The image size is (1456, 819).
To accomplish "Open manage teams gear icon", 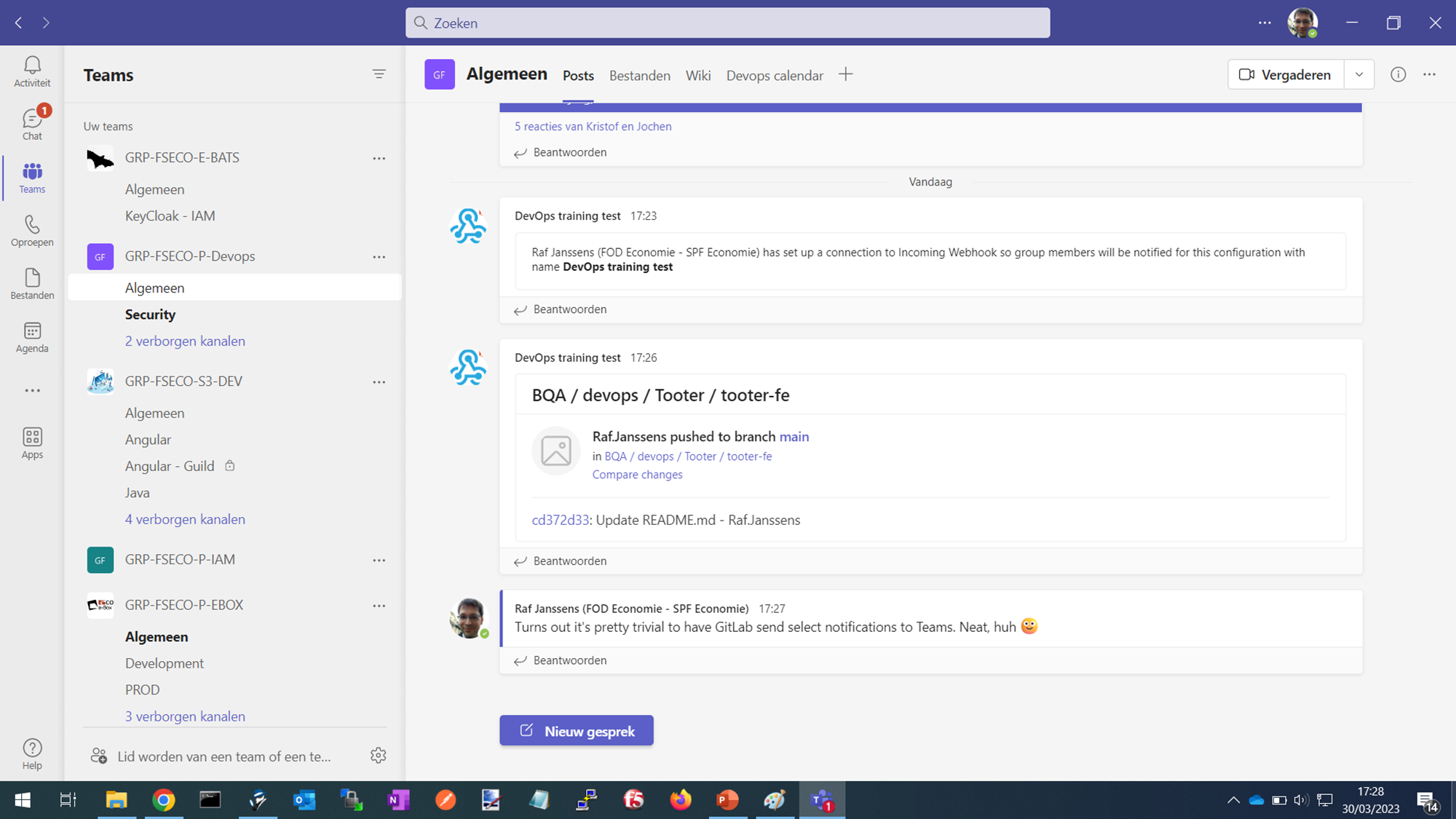I will click(x=378, y=756).
